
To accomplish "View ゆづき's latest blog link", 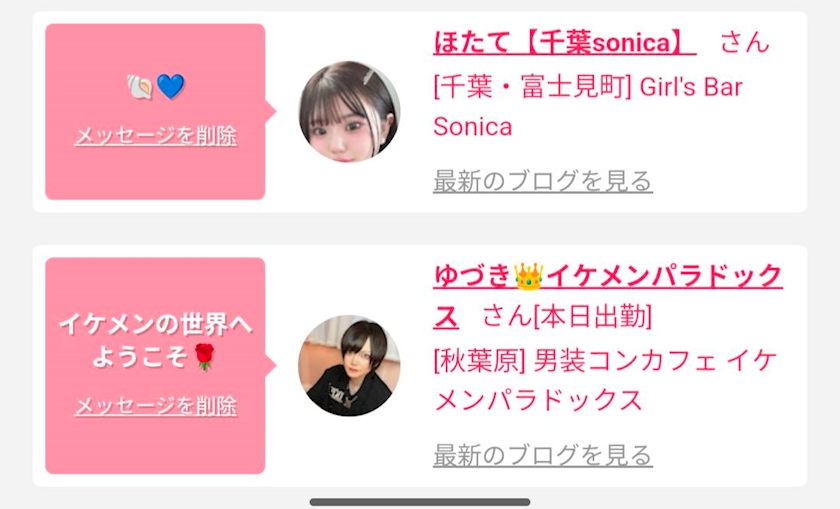I will click(542, 455).
